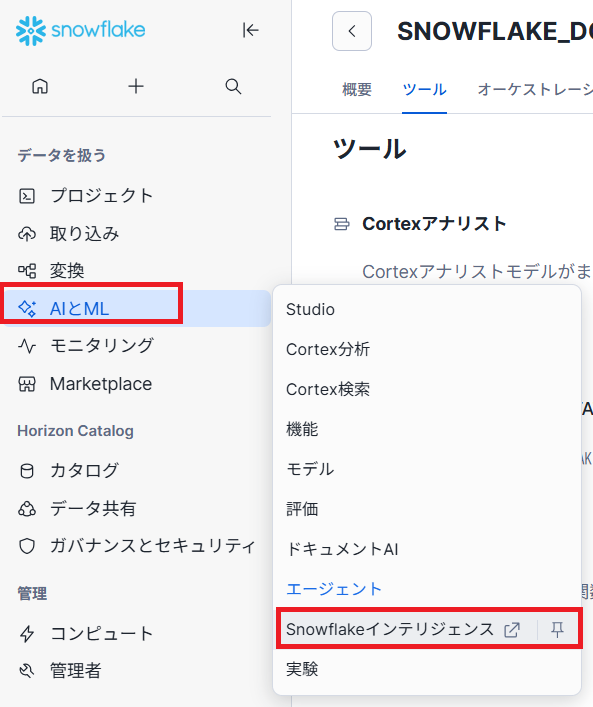Open データ共有 in the sidebar
The width and height of the screenshot is (593, 707).
point(135,509)
